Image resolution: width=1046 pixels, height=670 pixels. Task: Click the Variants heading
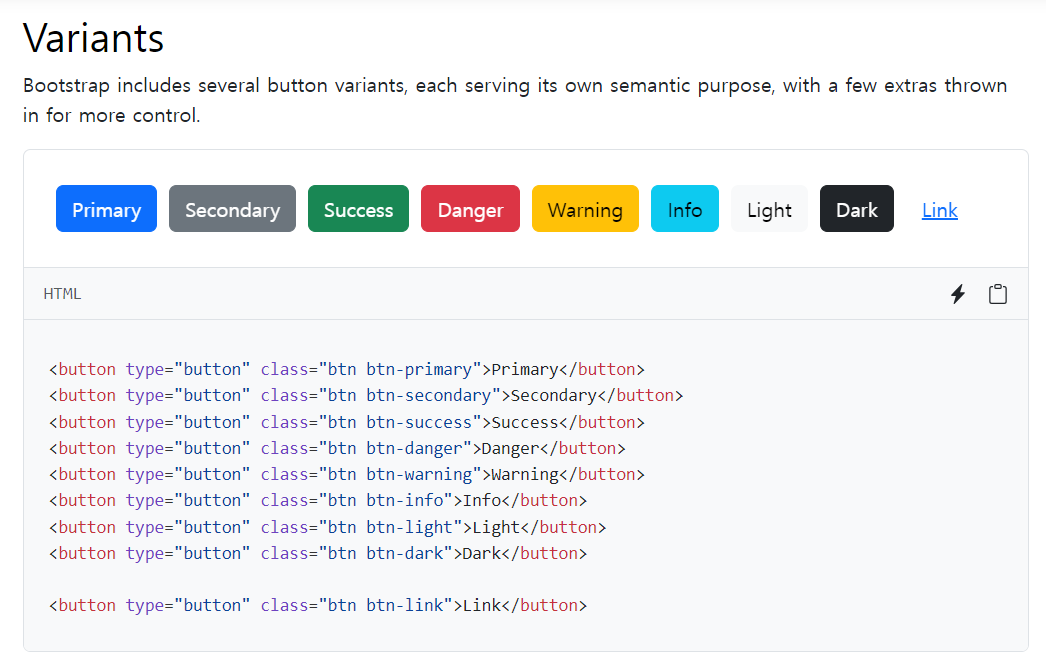point(93,37)
